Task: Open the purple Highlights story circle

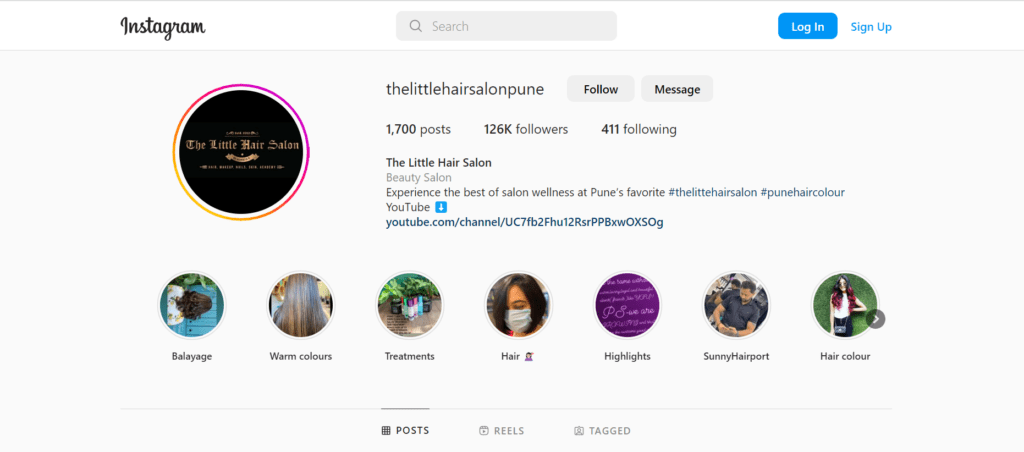Action: pyautogui.click(x=627, y=305)
